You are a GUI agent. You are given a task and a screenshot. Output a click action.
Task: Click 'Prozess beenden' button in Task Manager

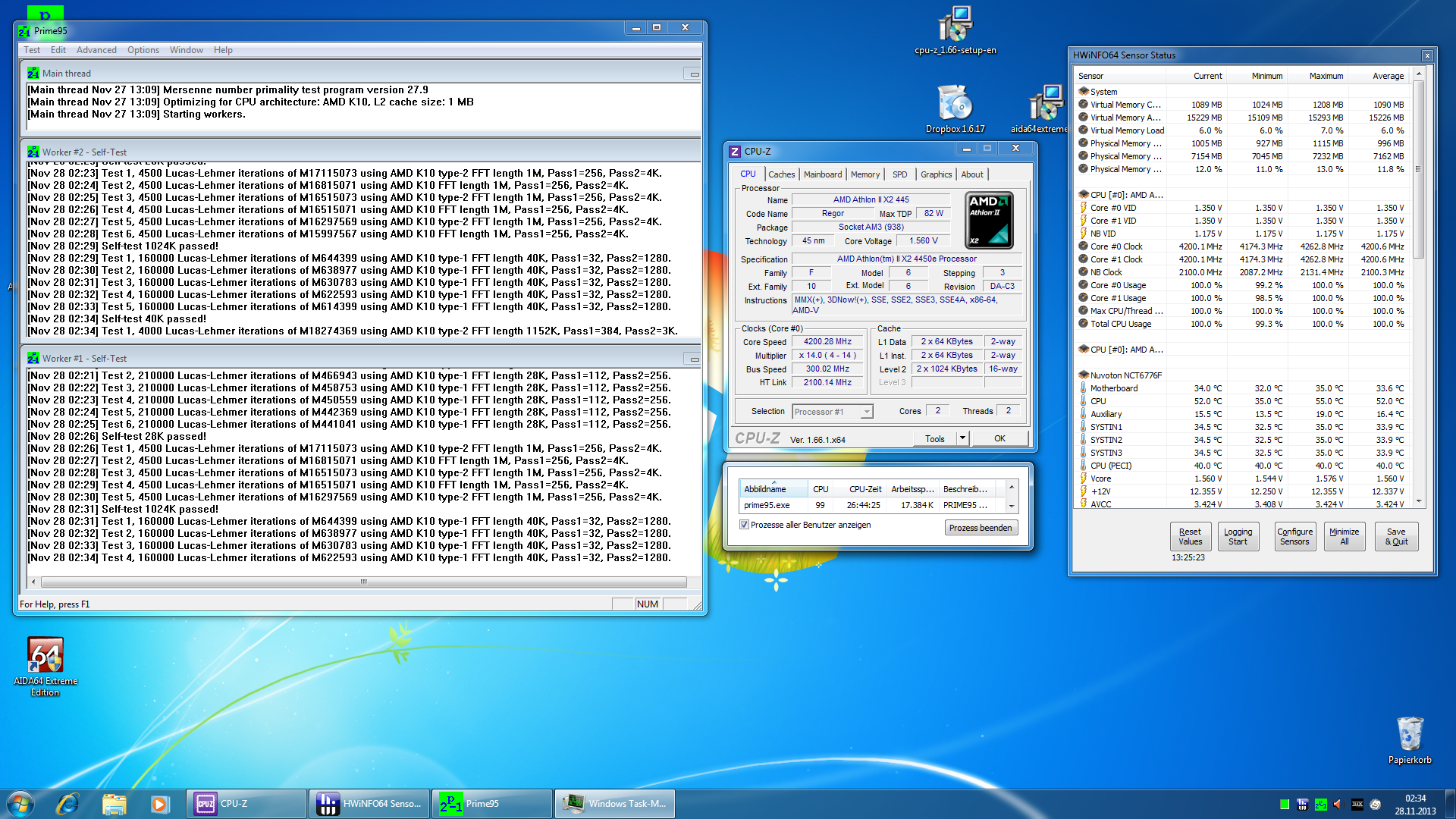(x=981, y=528)
